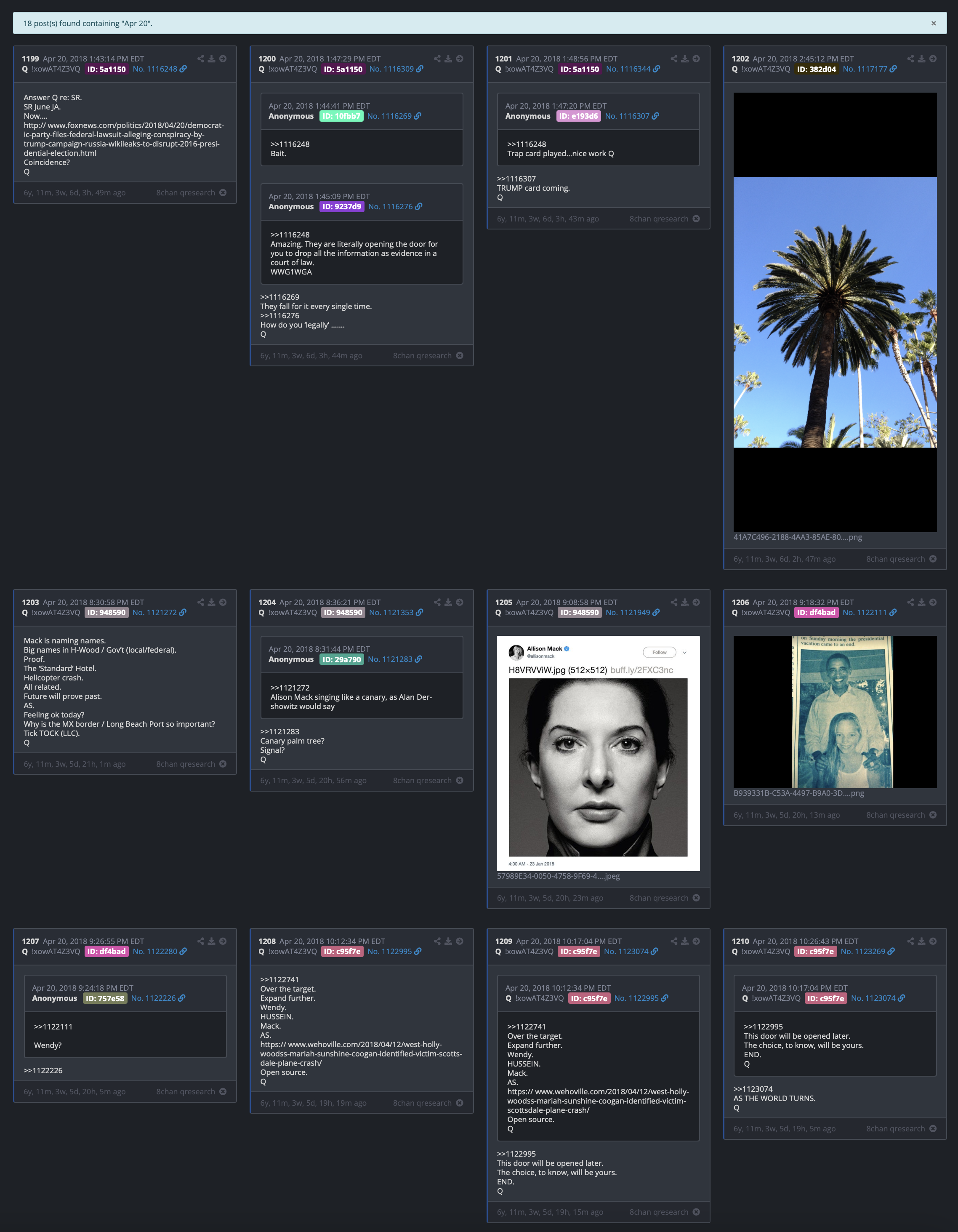Open post 1203 via arrow icon

click(223, 603)
